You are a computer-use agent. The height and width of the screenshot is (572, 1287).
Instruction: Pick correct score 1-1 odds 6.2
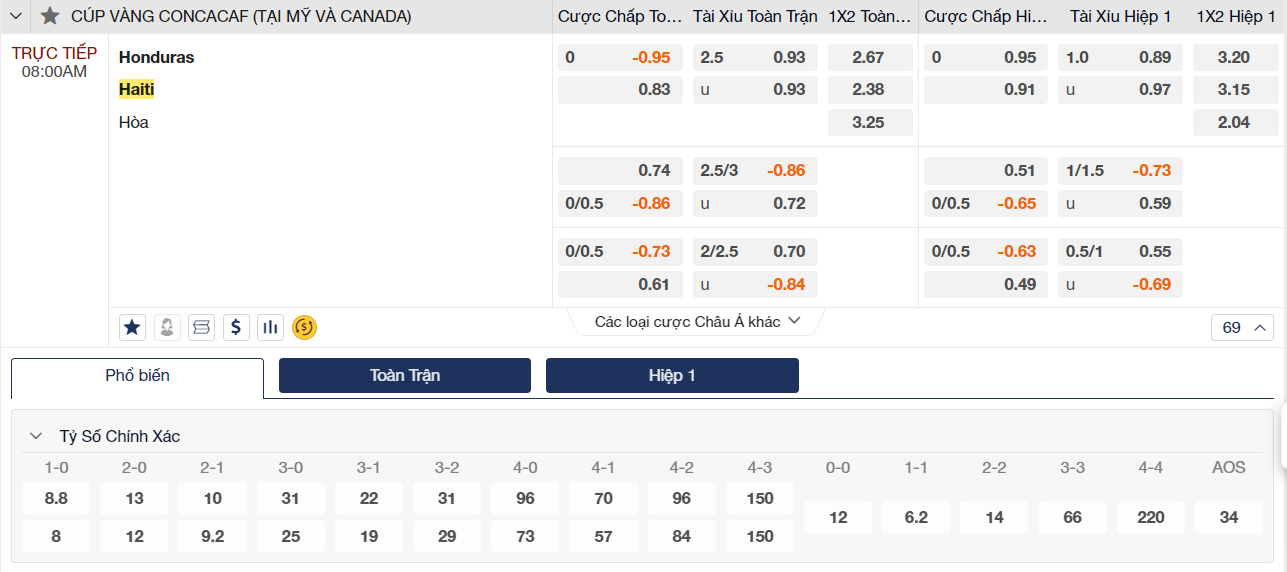tap(916, 517)
